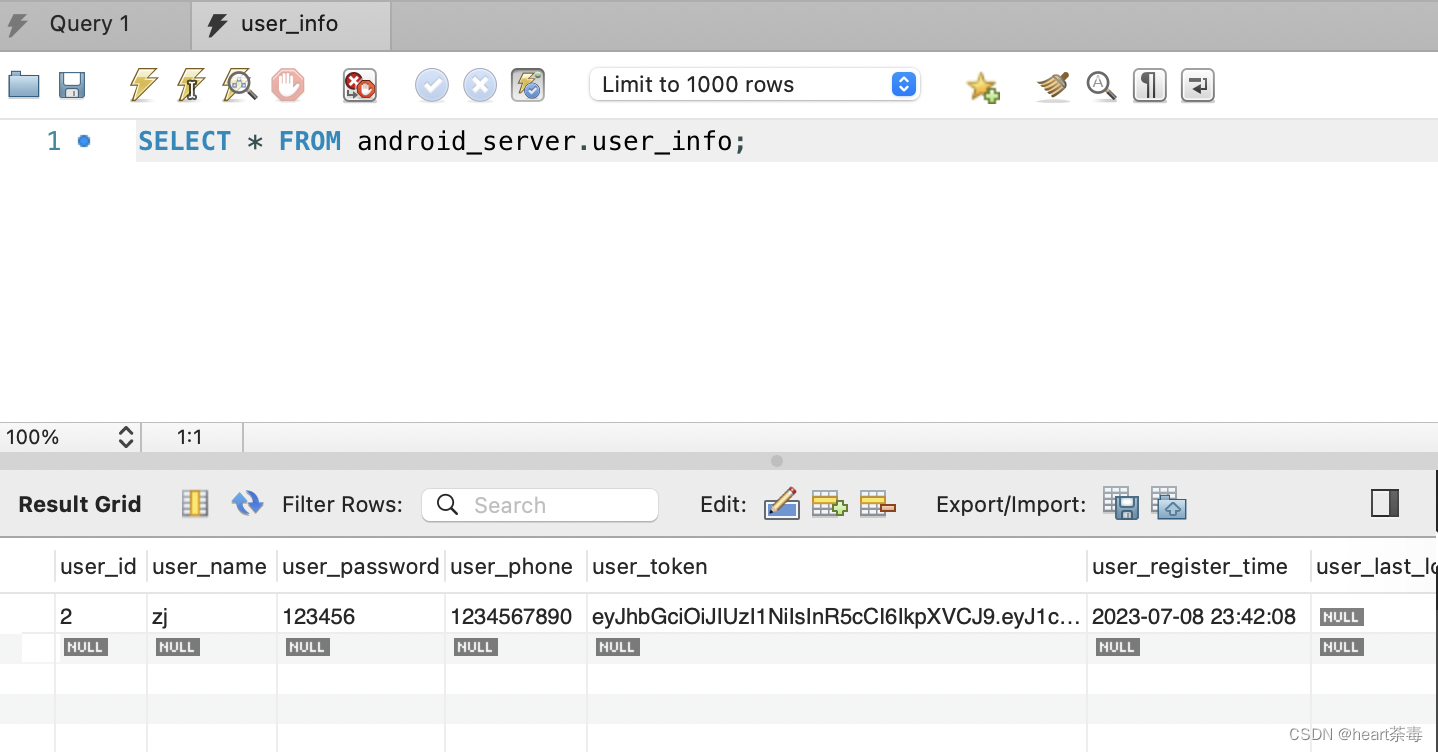Click the Search filter rows field
Screen dimensions: 1438x752
click(540, 504)
